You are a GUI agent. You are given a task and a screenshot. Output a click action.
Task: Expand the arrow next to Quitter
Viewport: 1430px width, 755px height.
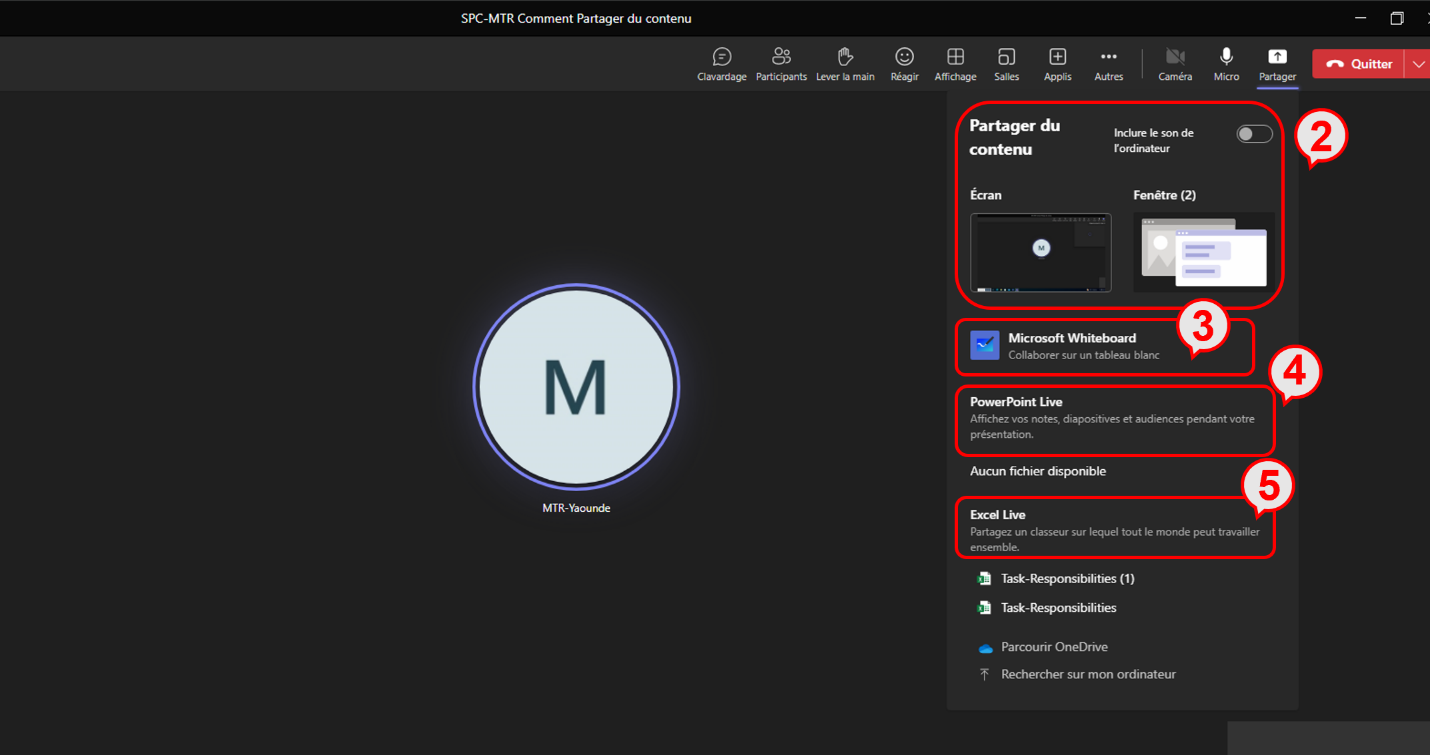tap(1418, 64)
